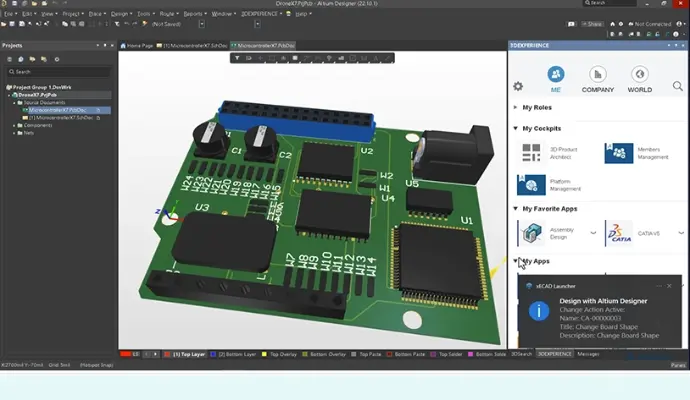Expand the Components folder in Projects
690x400 pixels.
pyautogui.click(x=14, y=125)
